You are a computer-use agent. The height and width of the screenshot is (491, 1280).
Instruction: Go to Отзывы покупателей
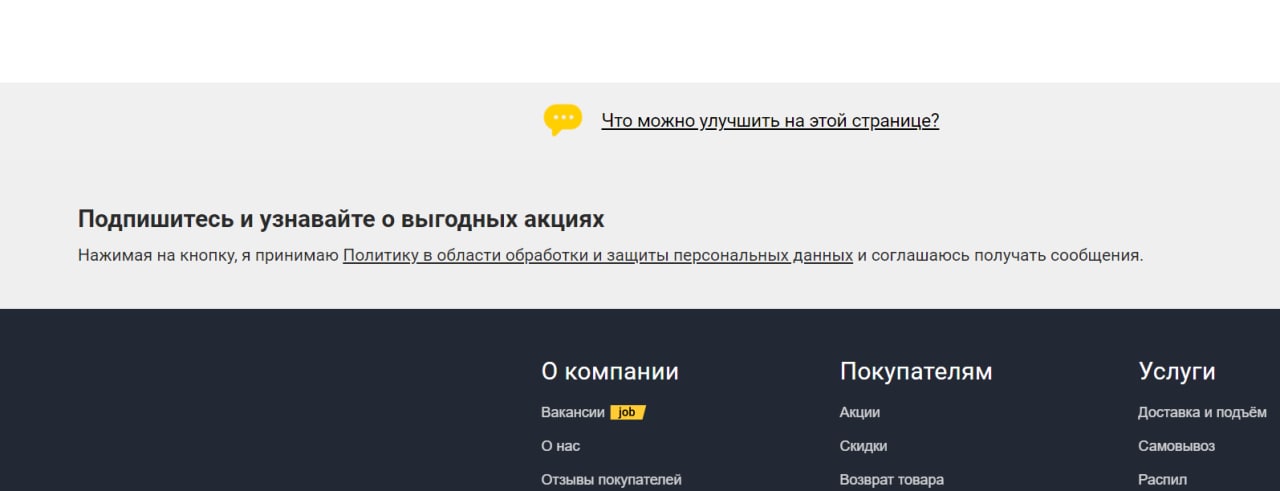tap(611, 480)
